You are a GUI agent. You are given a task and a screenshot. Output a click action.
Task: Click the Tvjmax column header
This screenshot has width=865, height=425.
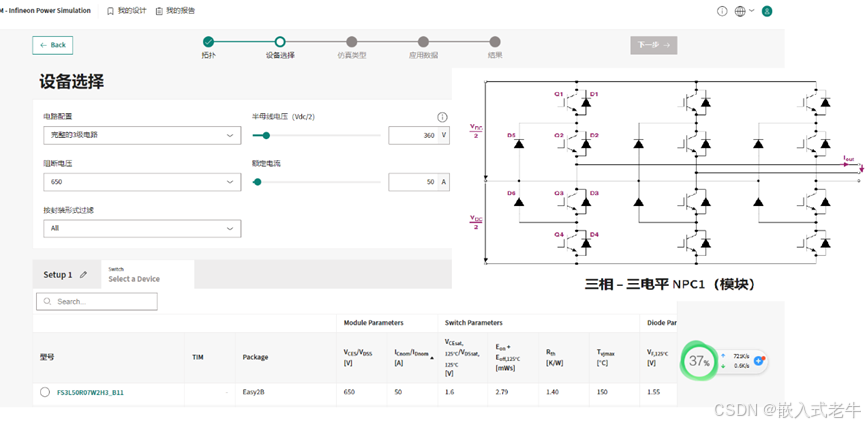pyautogui.click(x=605, y=357)
